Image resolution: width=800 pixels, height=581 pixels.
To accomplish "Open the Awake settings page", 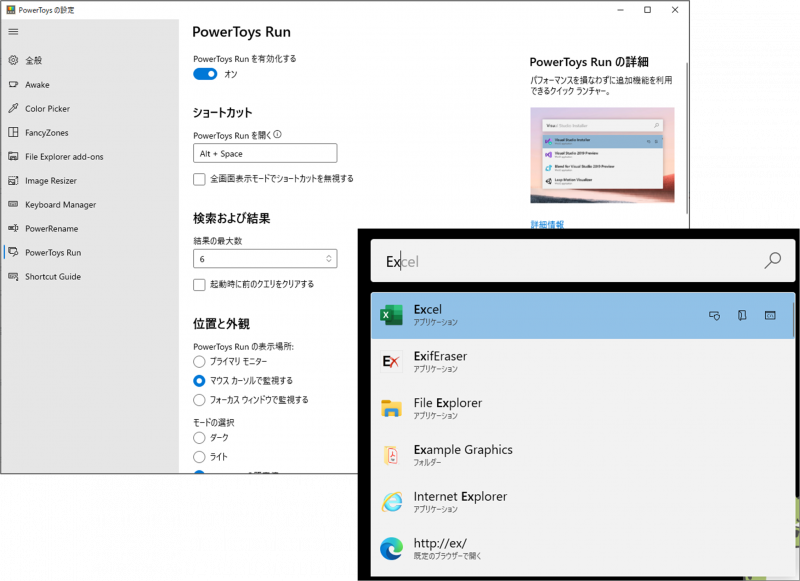I will tap(89, 84).
